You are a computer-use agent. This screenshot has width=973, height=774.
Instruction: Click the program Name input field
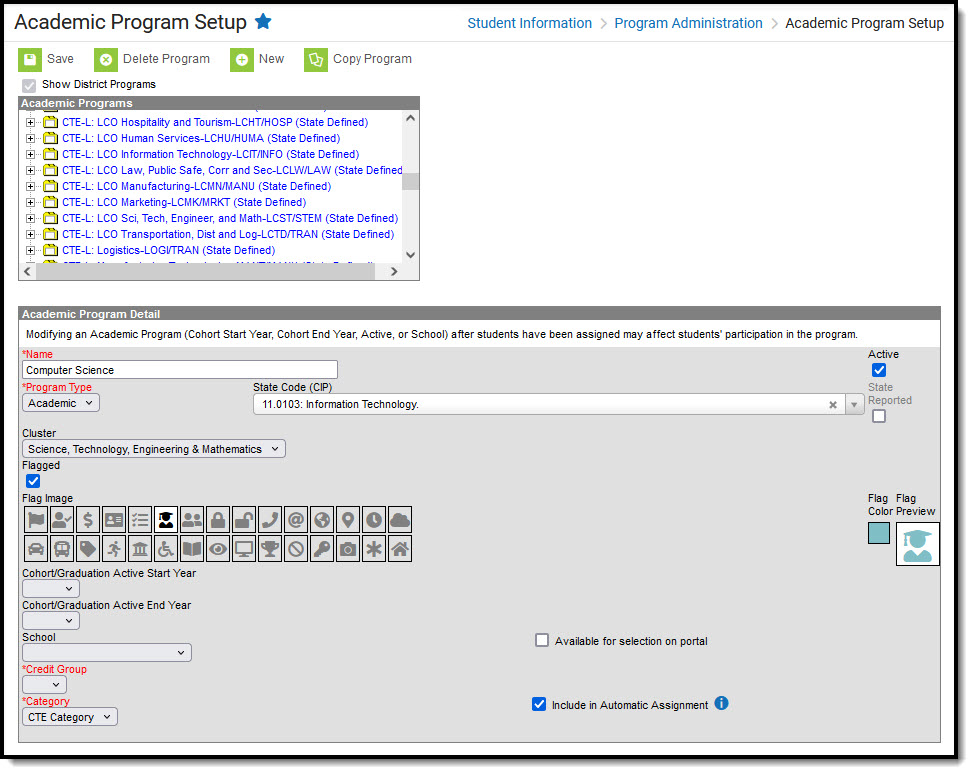(180, 370)
